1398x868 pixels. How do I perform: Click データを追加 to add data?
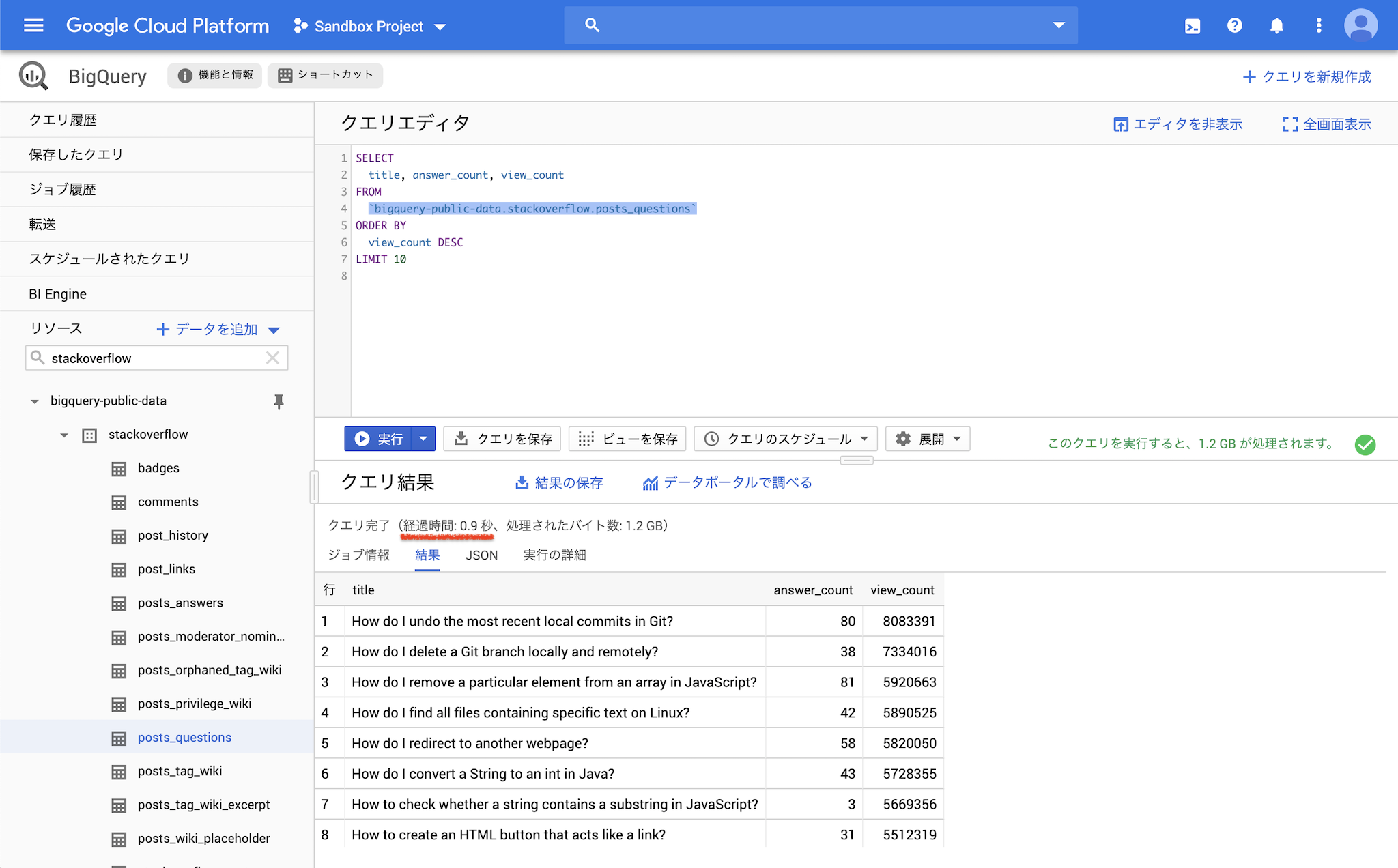click(x=218, y=330)
